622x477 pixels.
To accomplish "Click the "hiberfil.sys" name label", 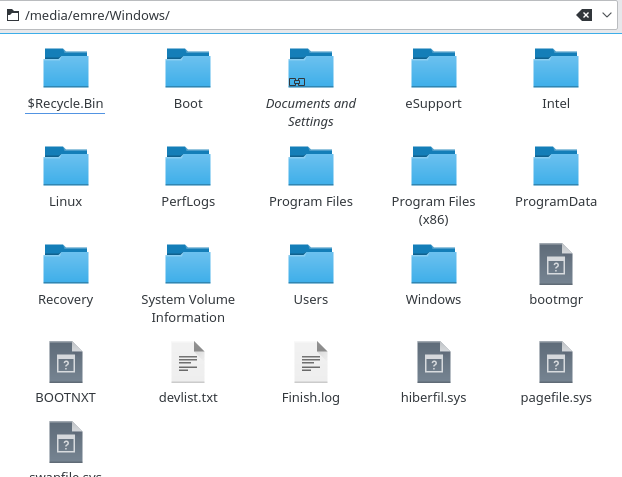I will tap(433, 398).
